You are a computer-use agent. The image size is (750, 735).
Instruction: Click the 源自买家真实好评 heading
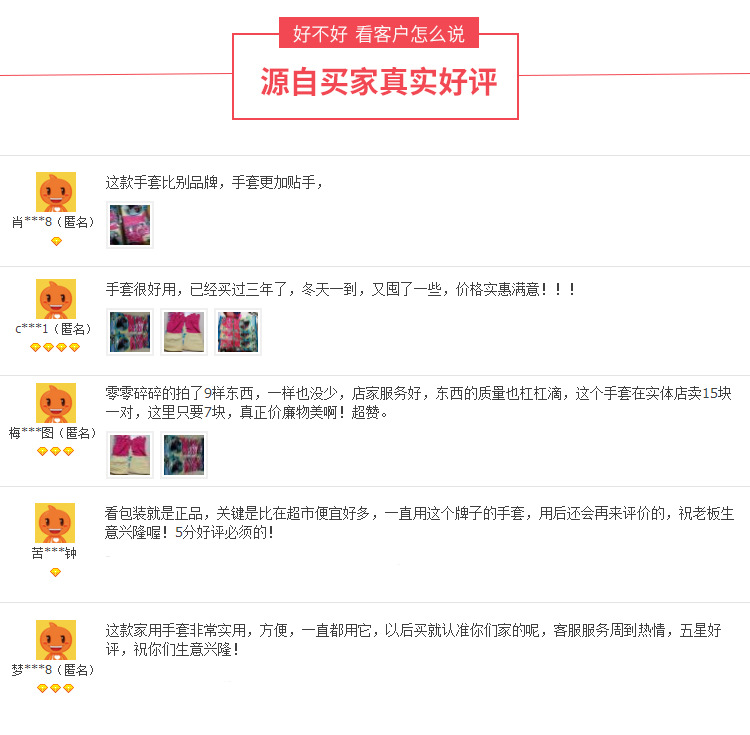pos(379,82)
